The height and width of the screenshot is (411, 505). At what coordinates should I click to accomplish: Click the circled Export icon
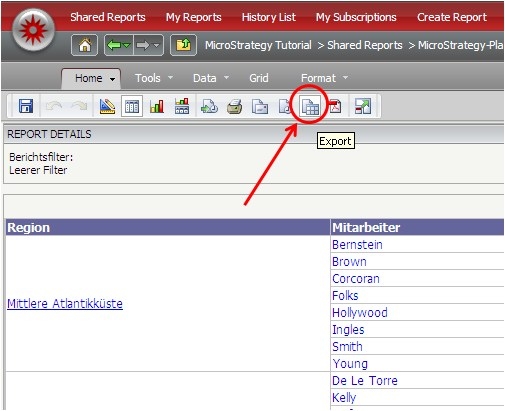click(x=310, y=106)
